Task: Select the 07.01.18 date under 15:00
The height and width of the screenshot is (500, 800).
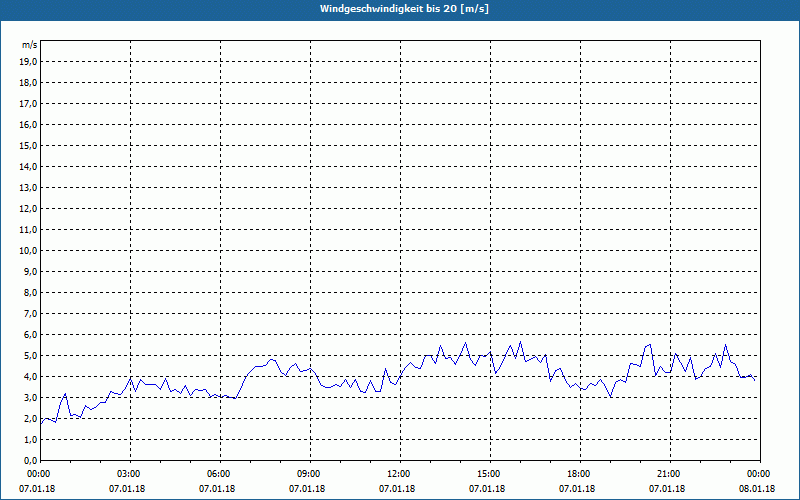Action: (487, 489)
